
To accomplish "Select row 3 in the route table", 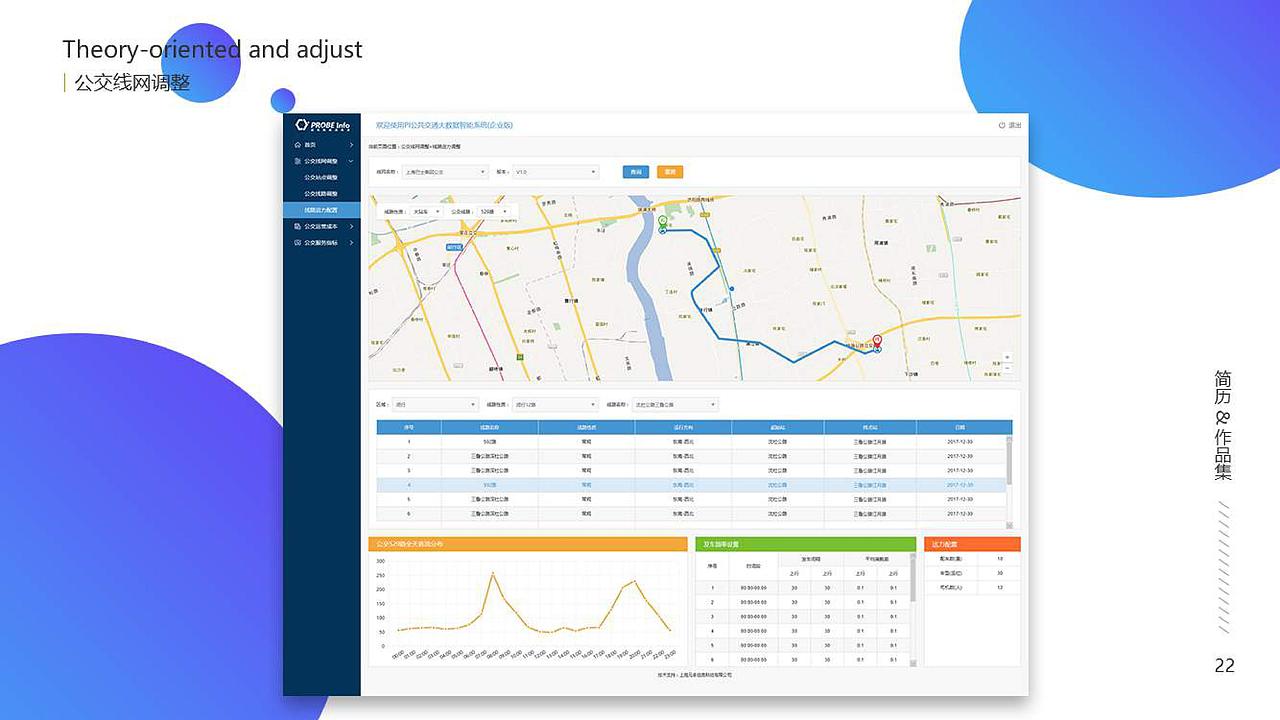I will click(692, 470).
